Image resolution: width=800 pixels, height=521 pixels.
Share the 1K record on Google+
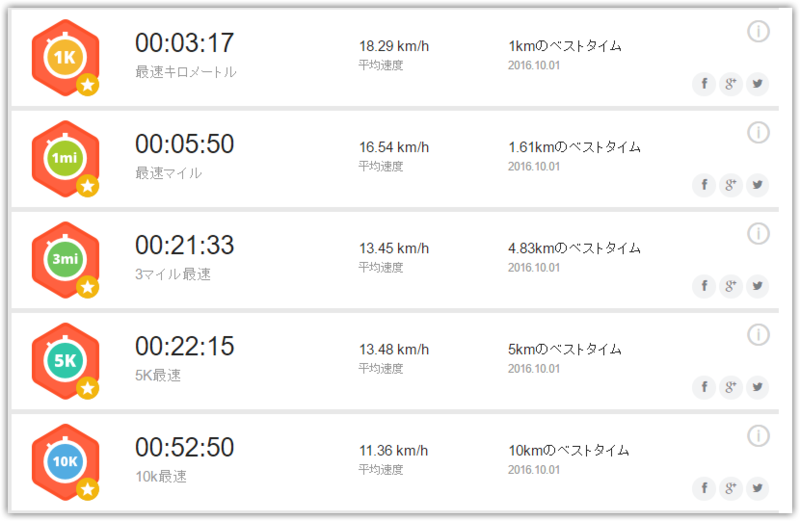[731, 83]
